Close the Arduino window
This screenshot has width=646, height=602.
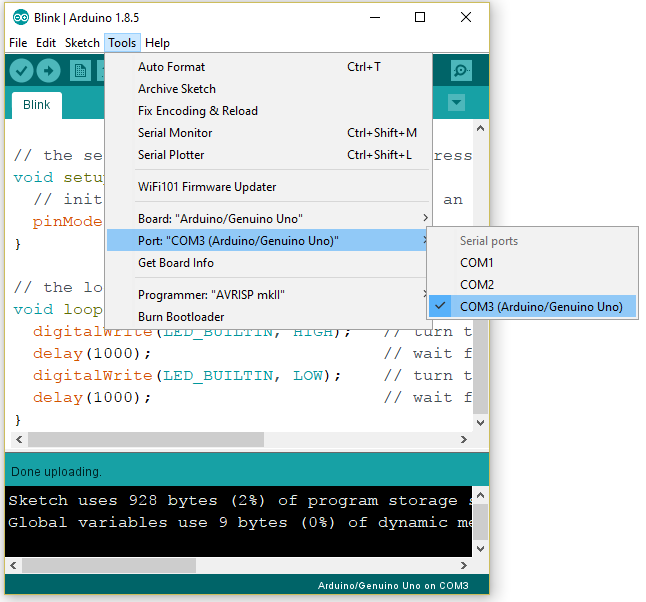point(466,17)
